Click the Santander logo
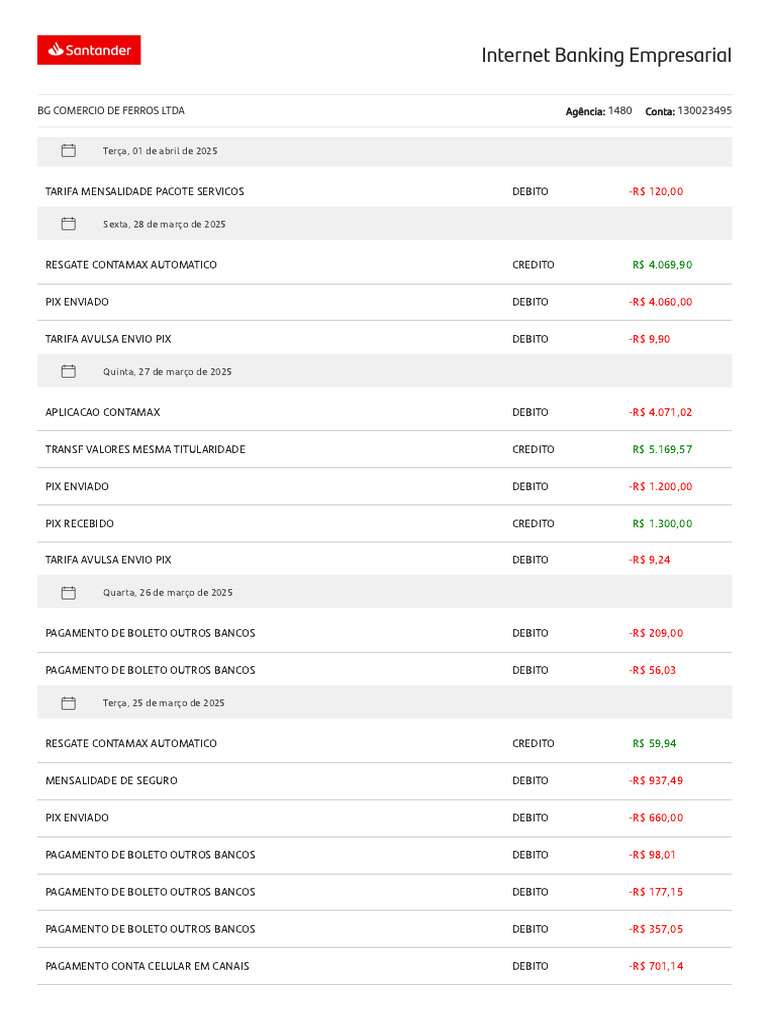The height and width of the screenshot is (1024, 768). point(89,50)
